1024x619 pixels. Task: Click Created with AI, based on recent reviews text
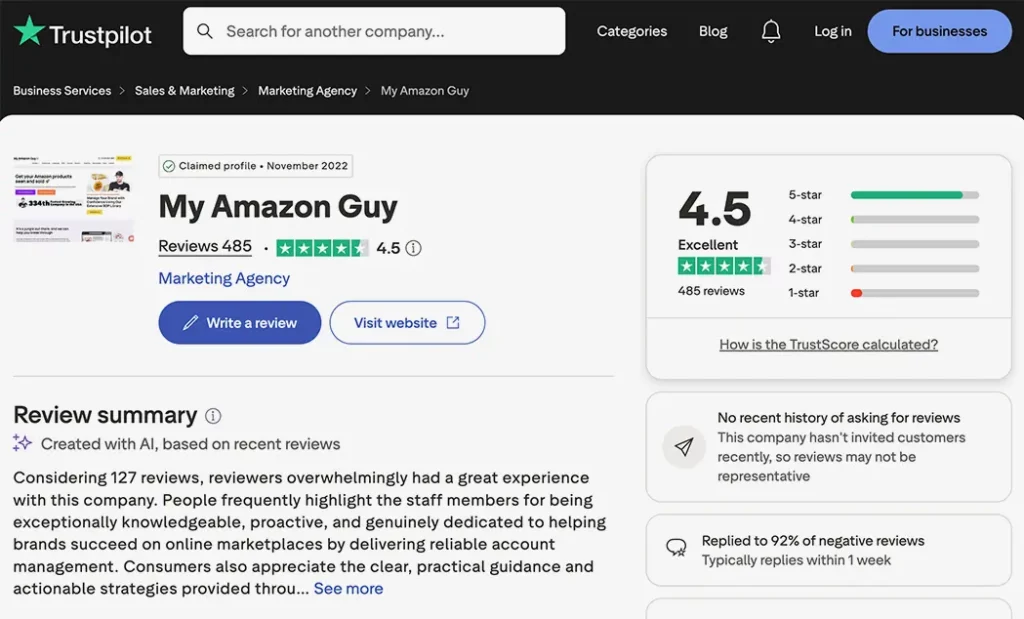(x=190, y=444)
